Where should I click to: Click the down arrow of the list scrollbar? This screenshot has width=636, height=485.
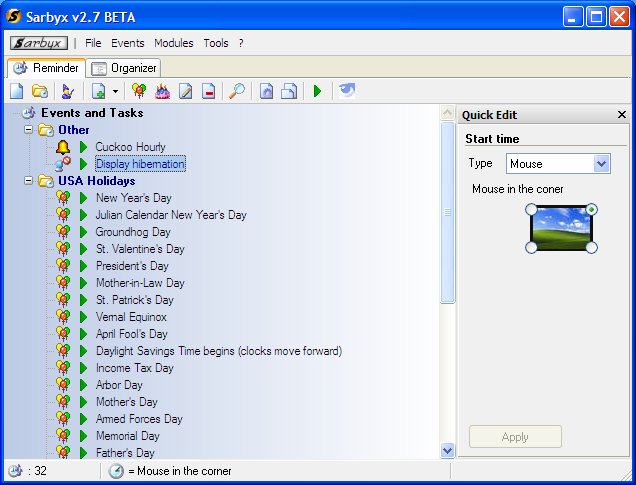[448, 451]
